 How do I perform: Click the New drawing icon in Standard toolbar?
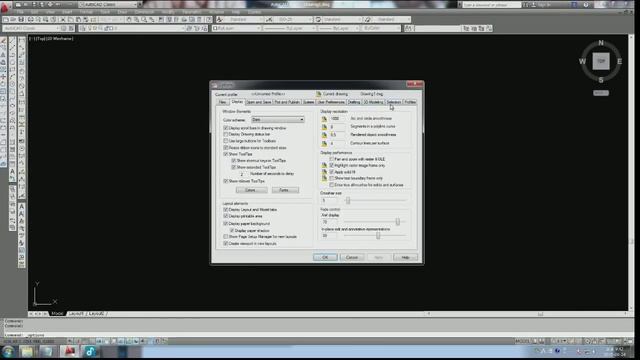coord(6,20)
